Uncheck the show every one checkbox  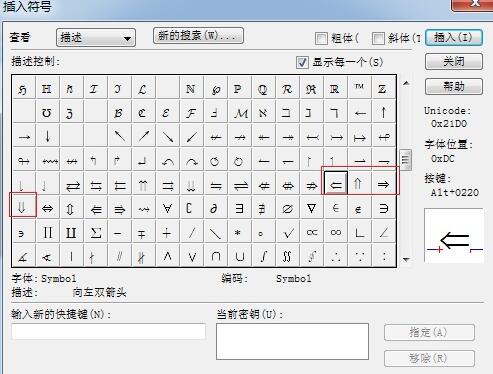point(302,62)
